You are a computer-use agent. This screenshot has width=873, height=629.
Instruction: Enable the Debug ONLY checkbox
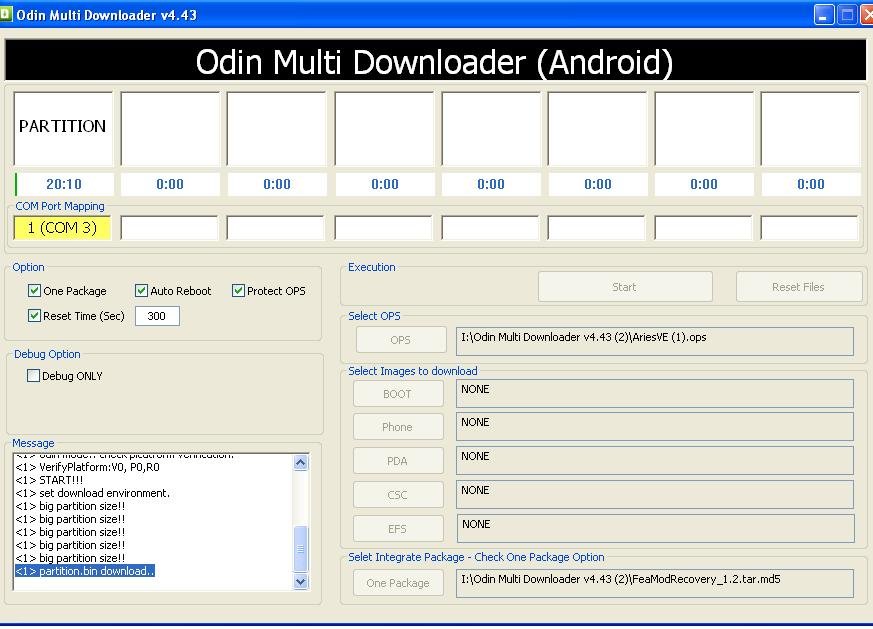pos(33,376)
